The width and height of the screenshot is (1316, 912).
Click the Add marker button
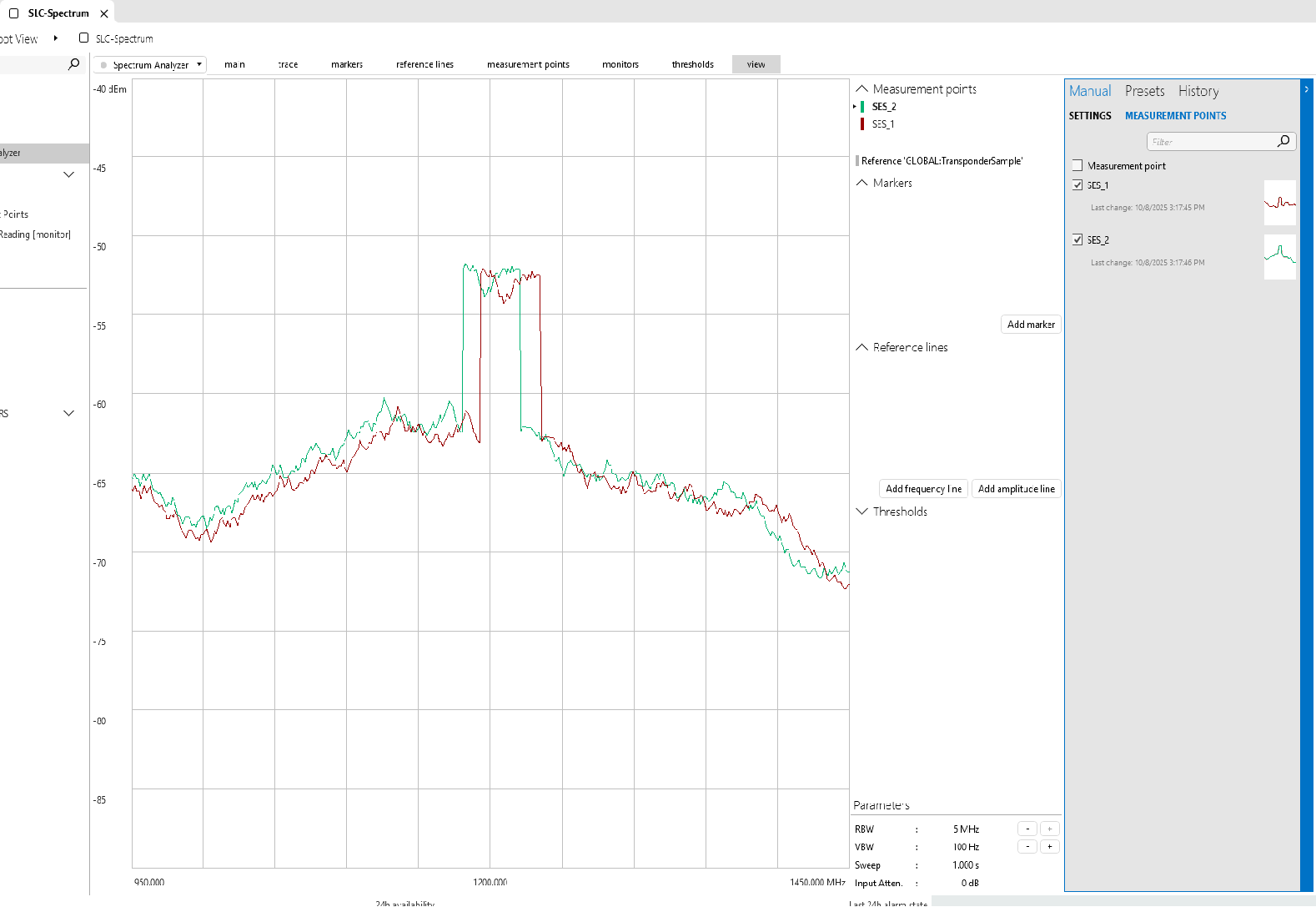[x=1031, y=325]
